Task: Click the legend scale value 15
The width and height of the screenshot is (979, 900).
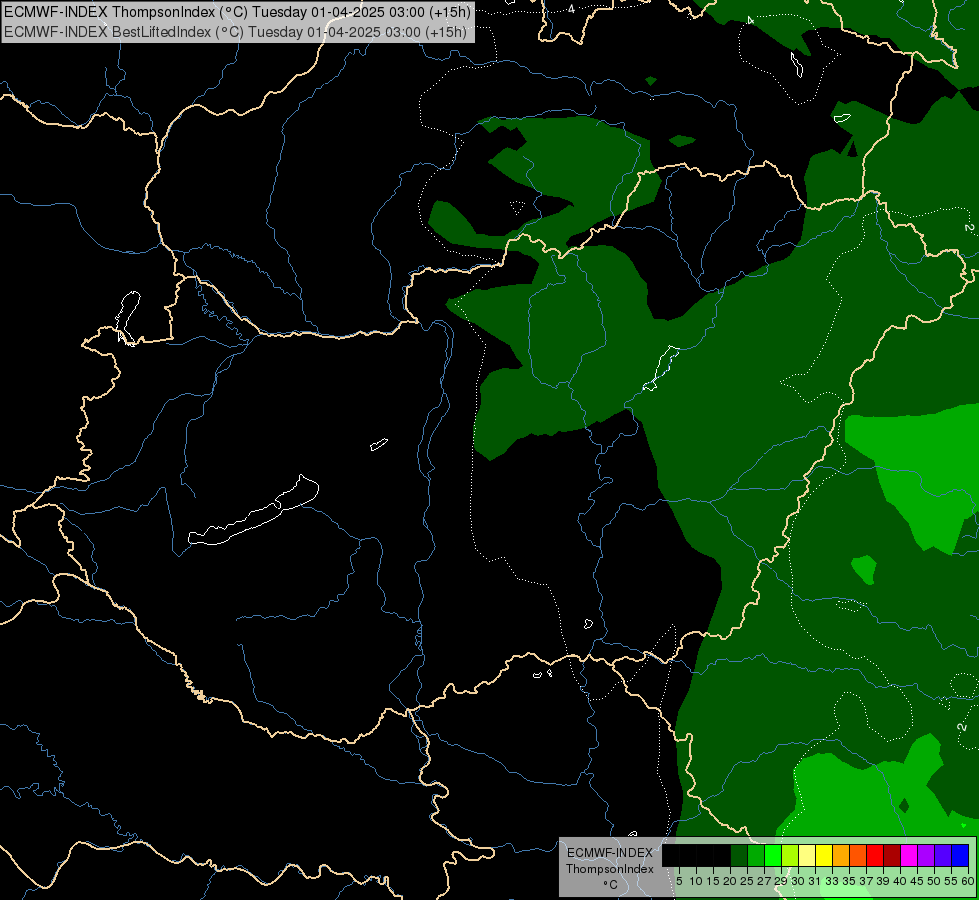Action: pyautogui.click(x=713, y=881)
